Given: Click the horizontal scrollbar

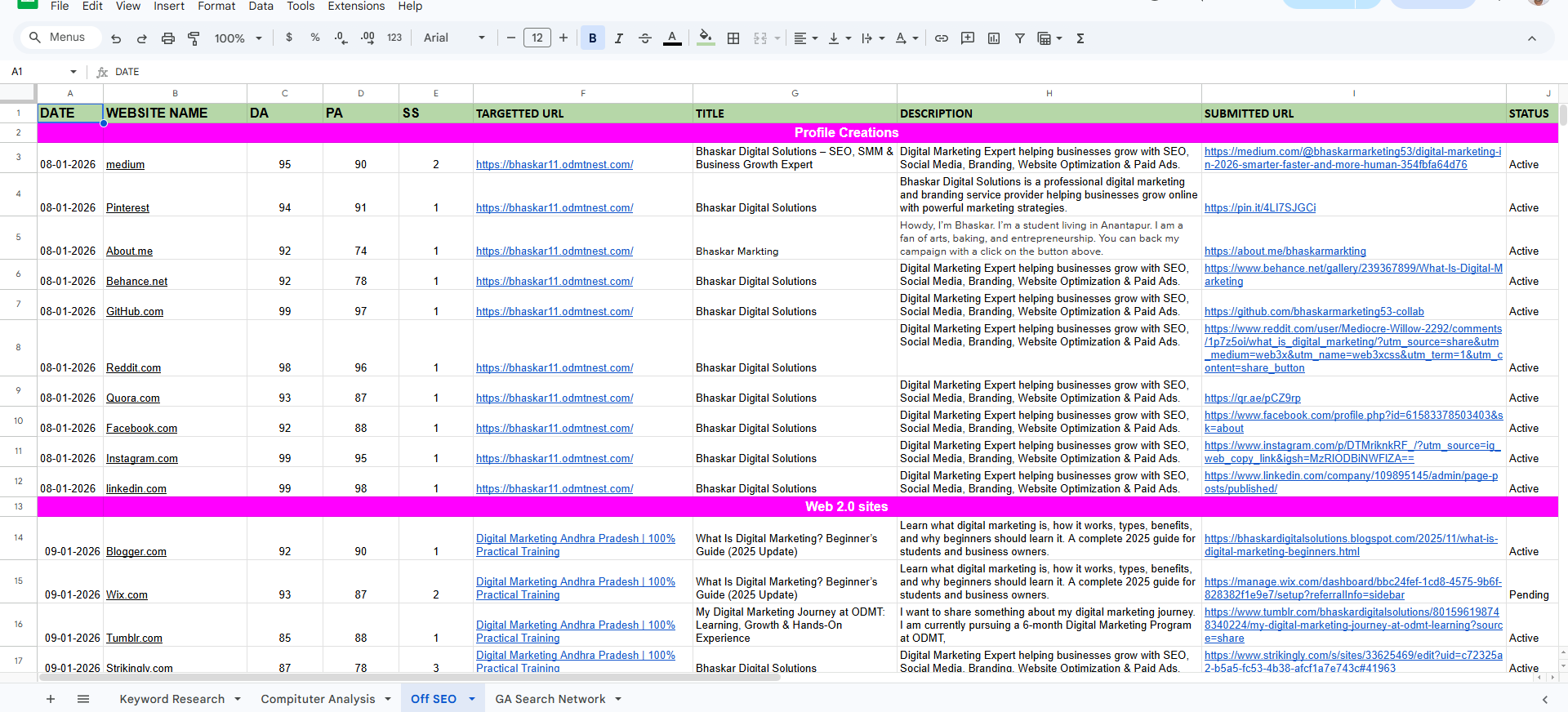Looking at the screenshot, I should pos(408,677).
